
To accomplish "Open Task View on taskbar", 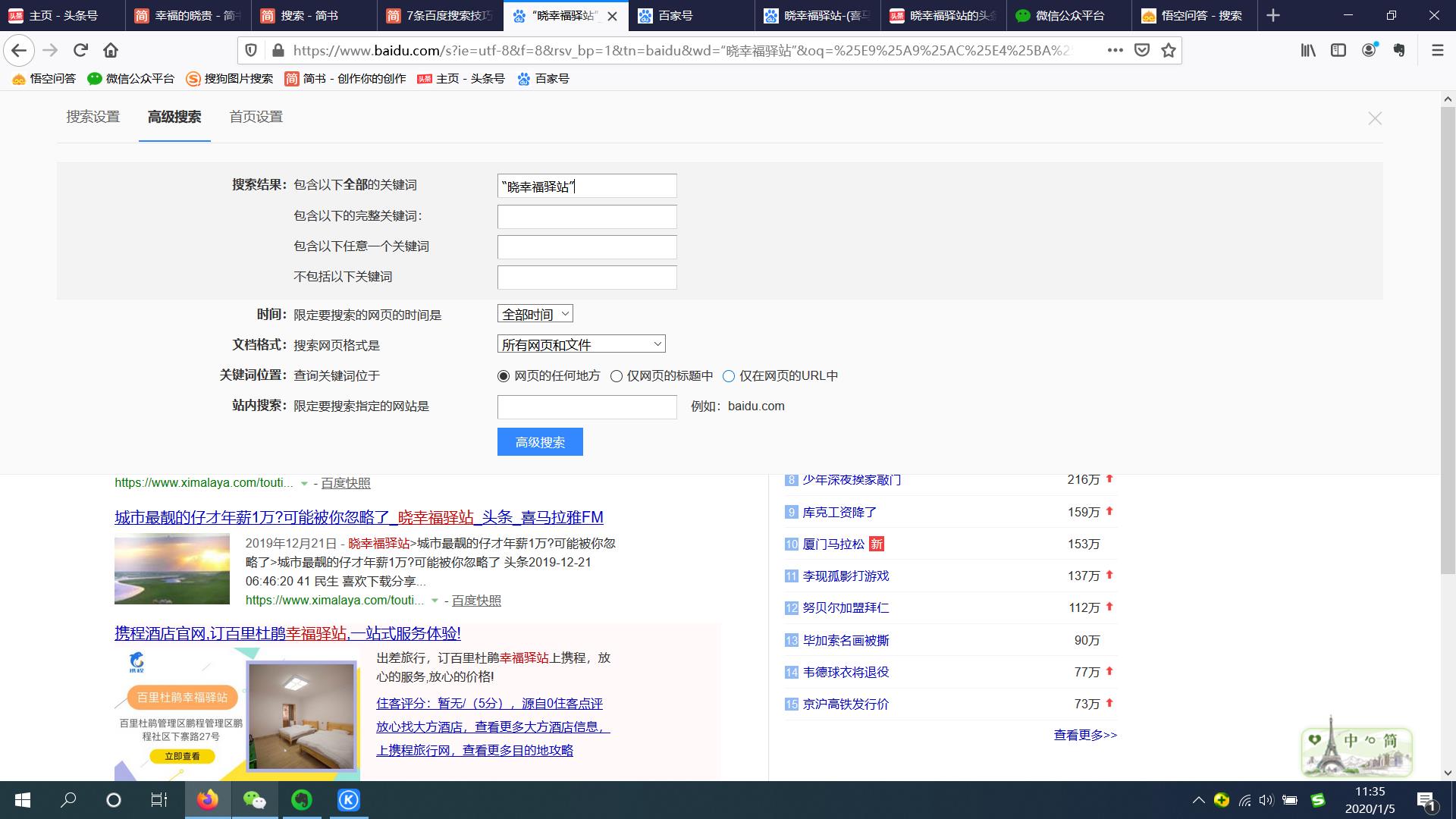I will tap(158, 800).
